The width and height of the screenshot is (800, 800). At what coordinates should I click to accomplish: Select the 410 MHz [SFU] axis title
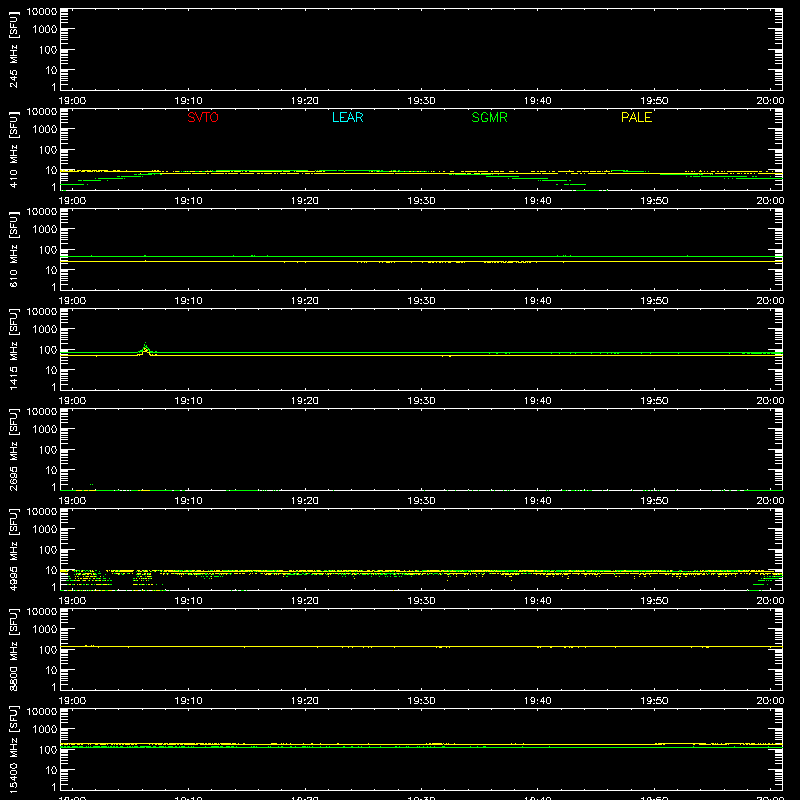13,149
